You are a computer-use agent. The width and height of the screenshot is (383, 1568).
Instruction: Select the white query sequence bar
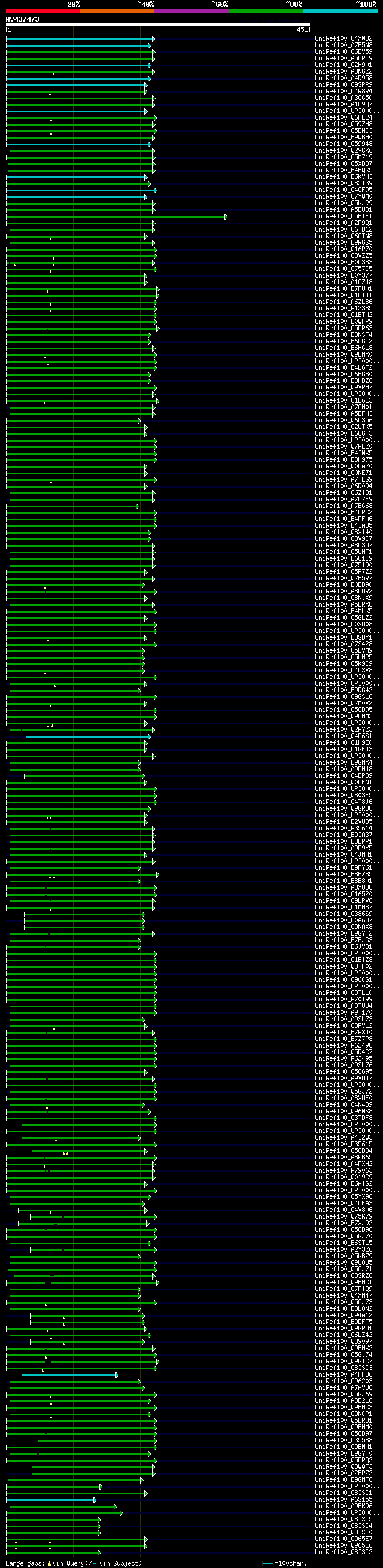tap(158, 25)
